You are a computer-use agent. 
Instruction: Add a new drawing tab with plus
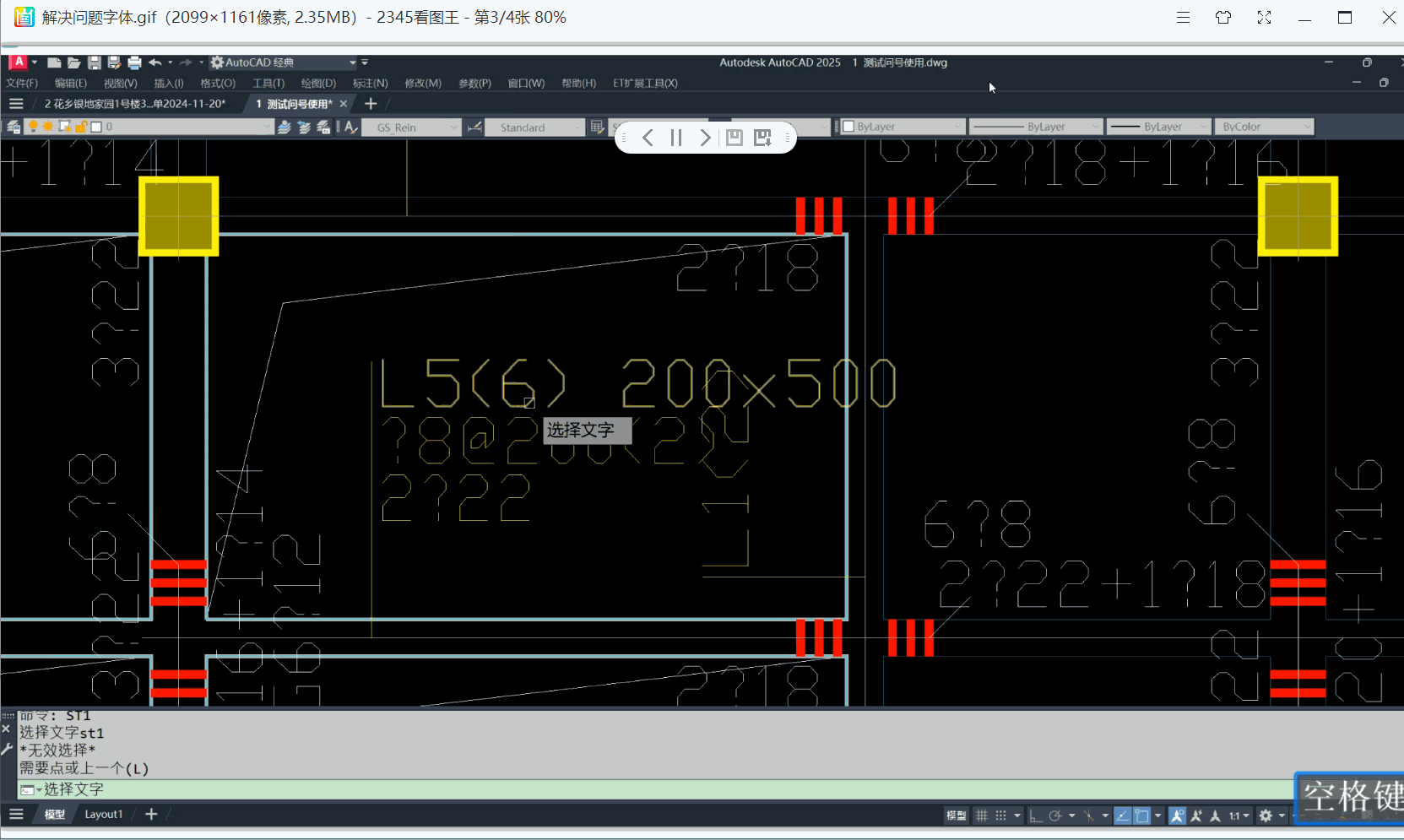(370, 104)
